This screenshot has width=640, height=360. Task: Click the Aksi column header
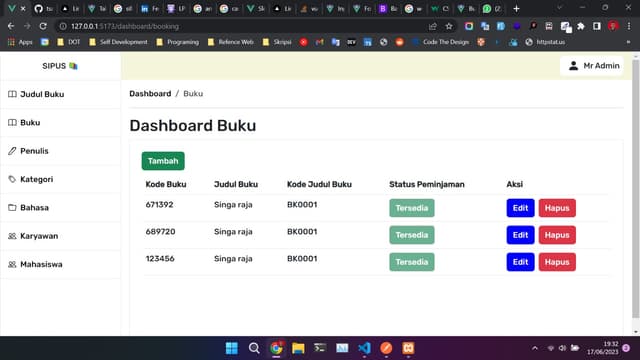[514, 184]
